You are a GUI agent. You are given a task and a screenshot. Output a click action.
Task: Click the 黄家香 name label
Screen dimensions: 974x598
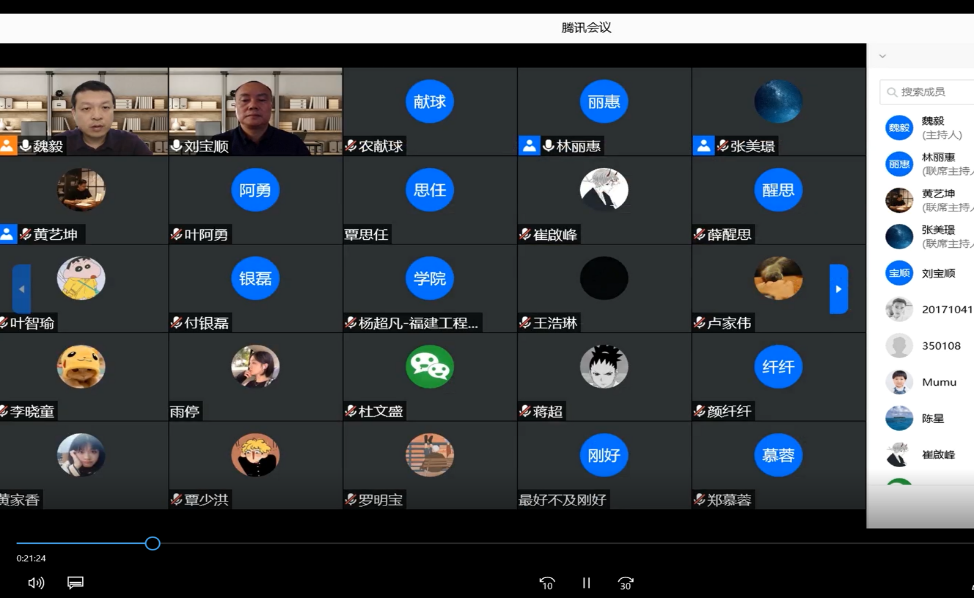20,499
